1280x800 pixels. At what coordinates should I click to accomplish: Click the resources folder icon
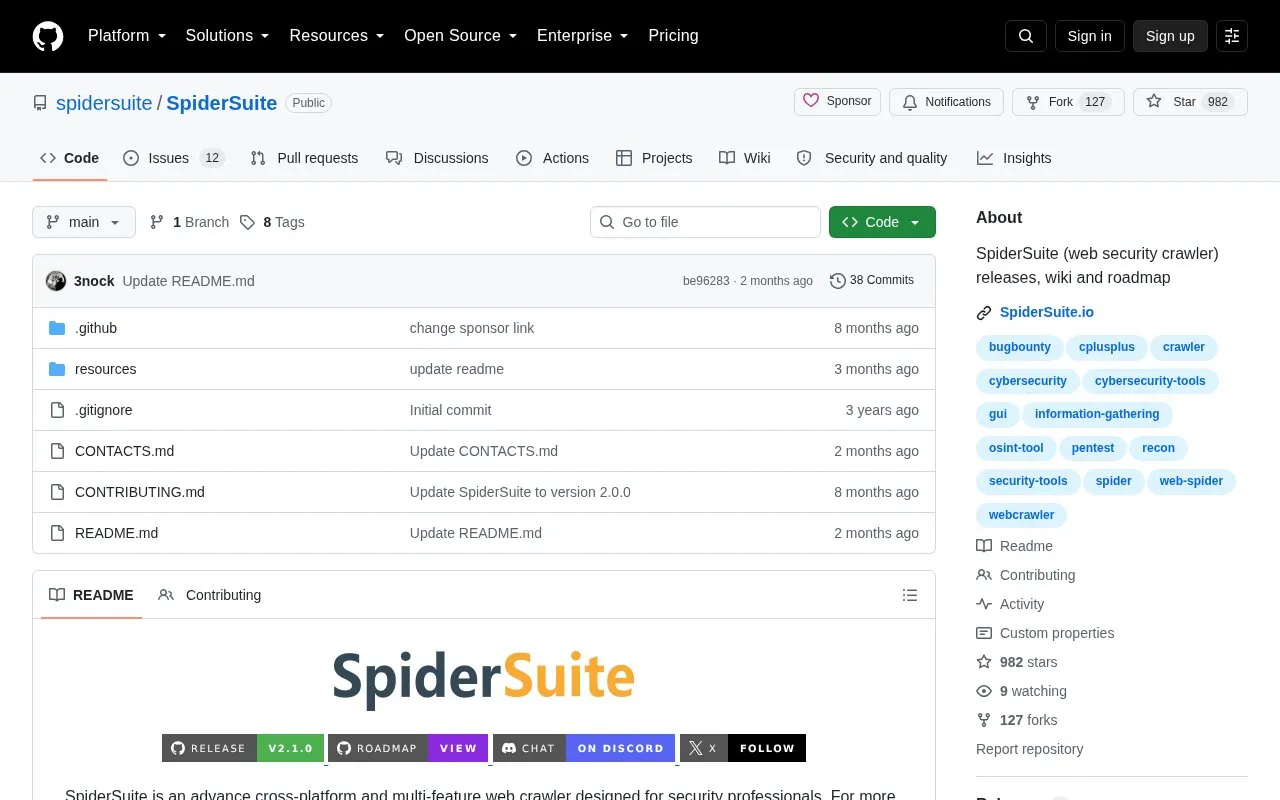[57, 369]
